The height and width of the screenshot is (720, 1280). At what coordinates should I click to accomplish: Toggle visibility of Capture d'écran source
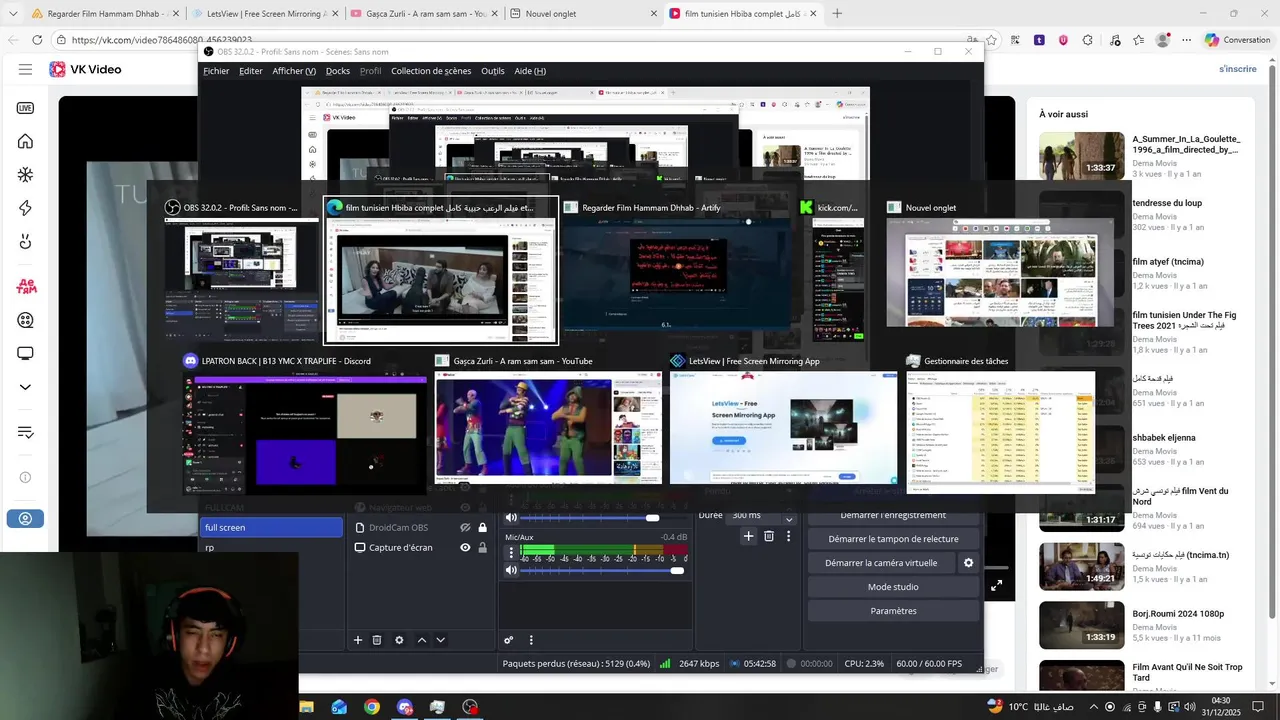pyautogui.click(x=465, y=548)
